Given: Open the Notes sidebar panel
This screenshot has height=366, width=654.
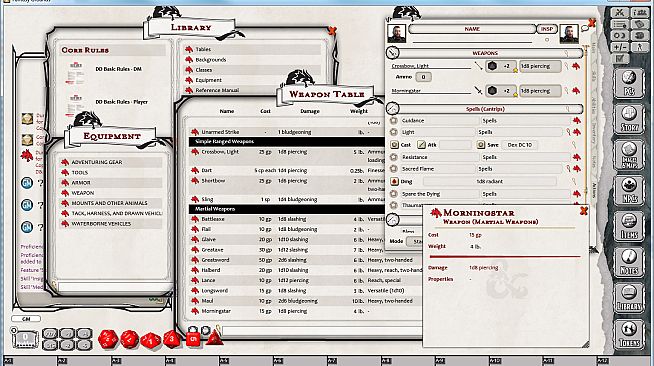Looking at the screenshot, I should pos(629,262).
